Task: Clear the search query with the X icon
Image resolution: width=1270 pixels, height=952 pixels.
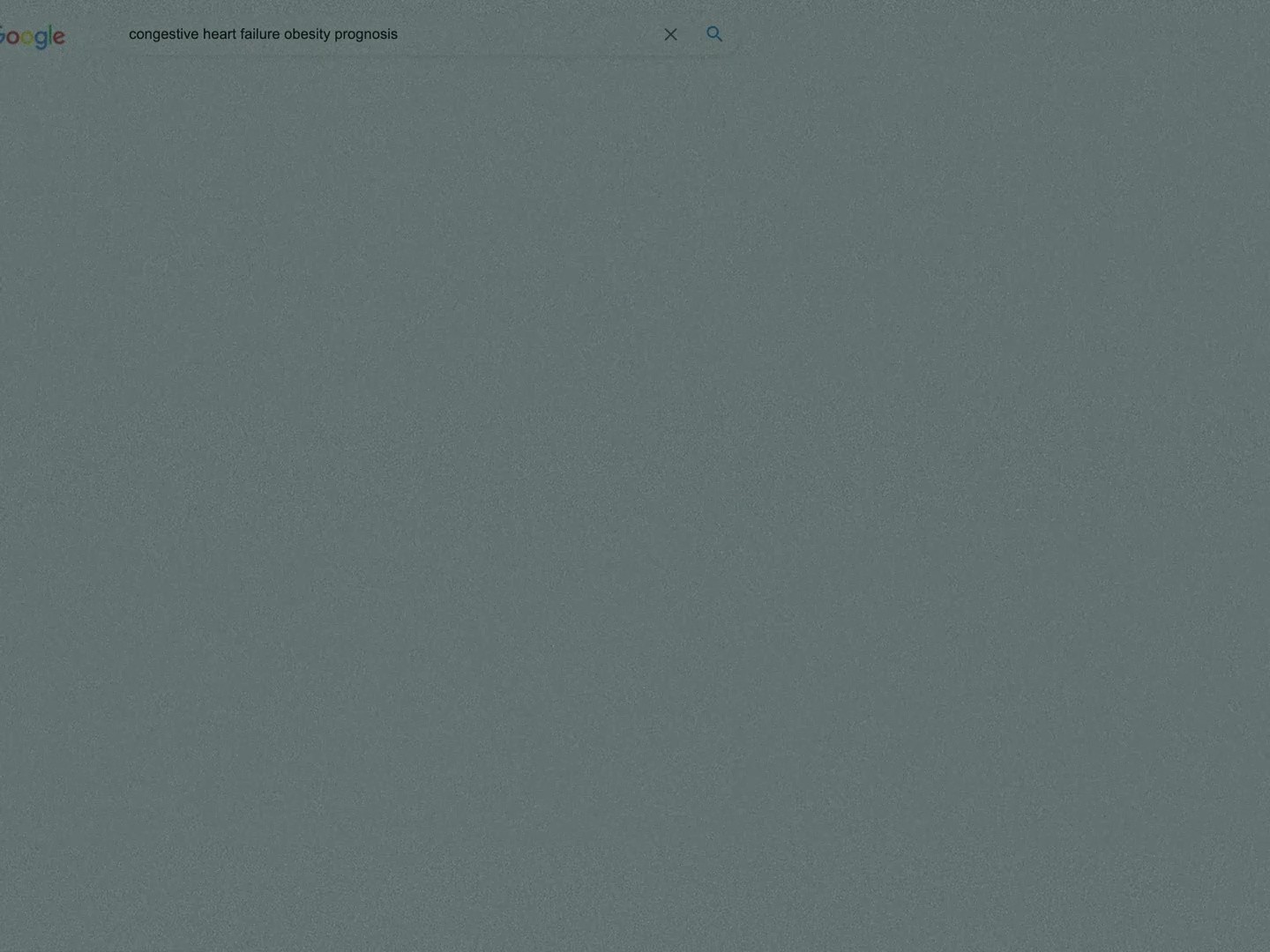Action: [x=670, y=34]
